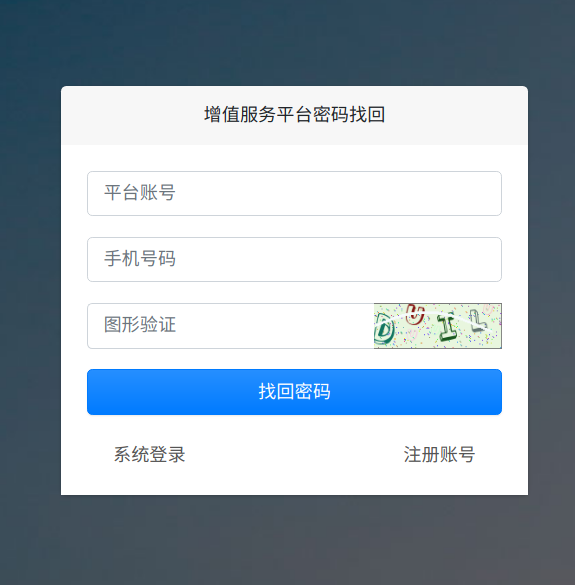Click the 增值服务平台密码找回 header title
Image resolution: width=575 pixels, height=585 pixels.
click(x=294, y=114)
